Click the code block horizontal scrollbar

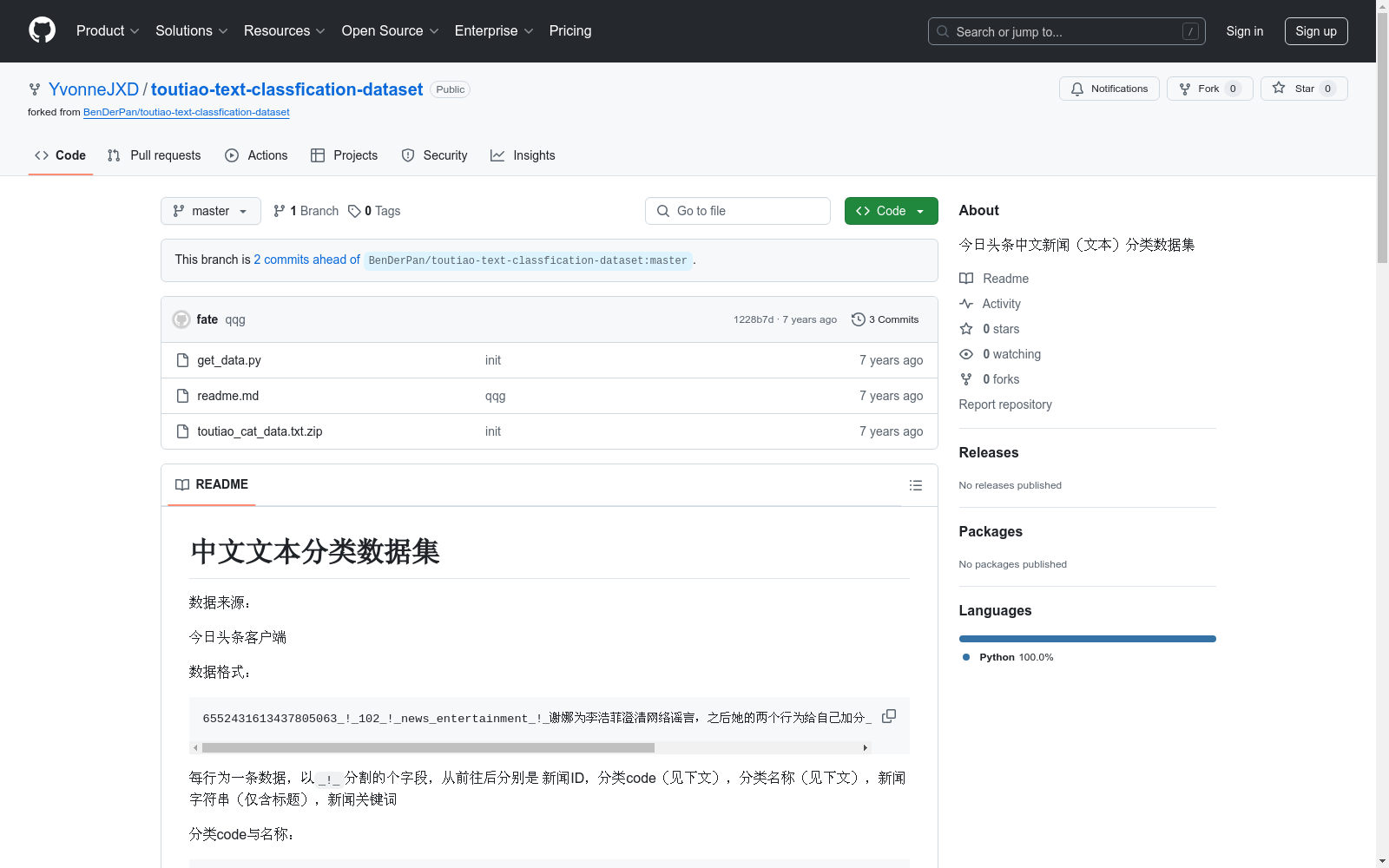point(428,747)
